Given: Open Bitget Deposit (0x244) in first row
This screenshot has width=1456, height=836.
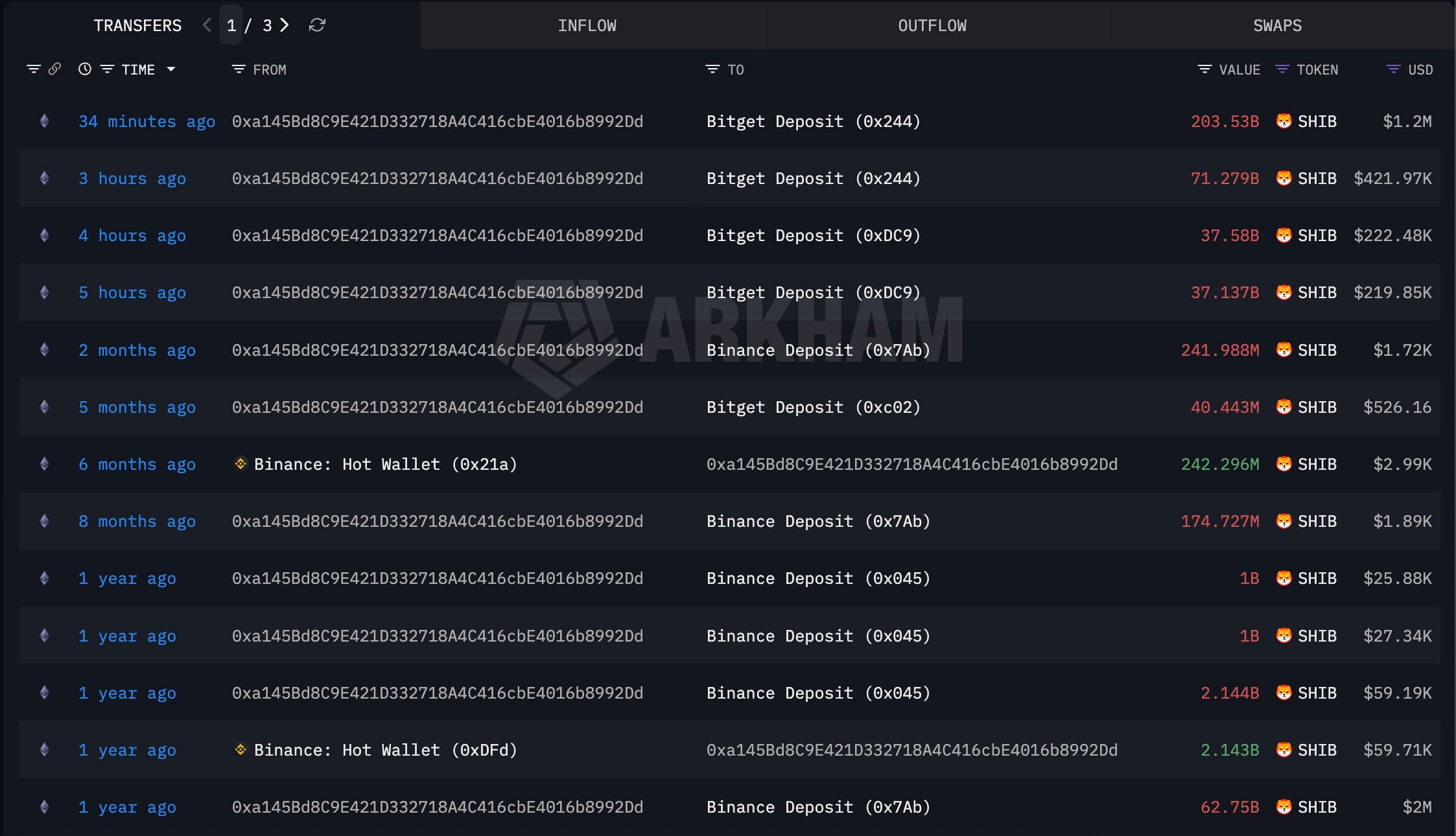Looking at the screenshot, I should tap(813, 121).
